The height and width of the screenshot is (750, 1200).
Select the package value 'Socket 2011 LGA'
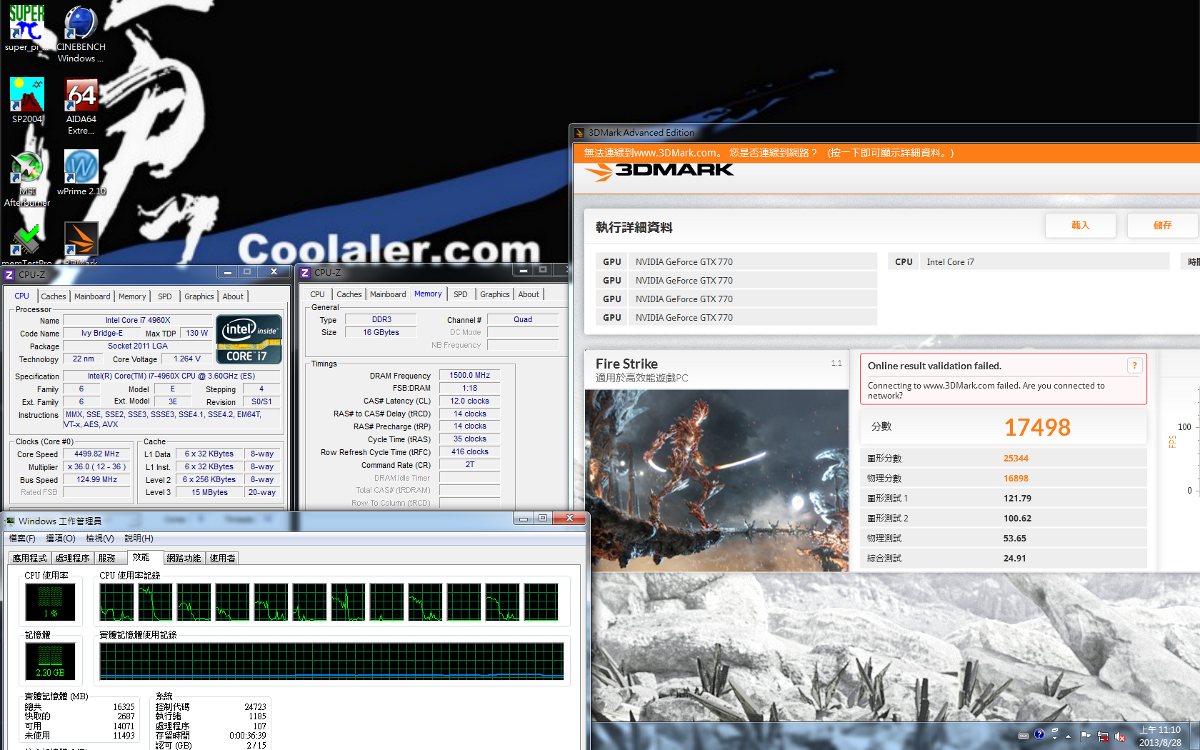coord(136,346)
